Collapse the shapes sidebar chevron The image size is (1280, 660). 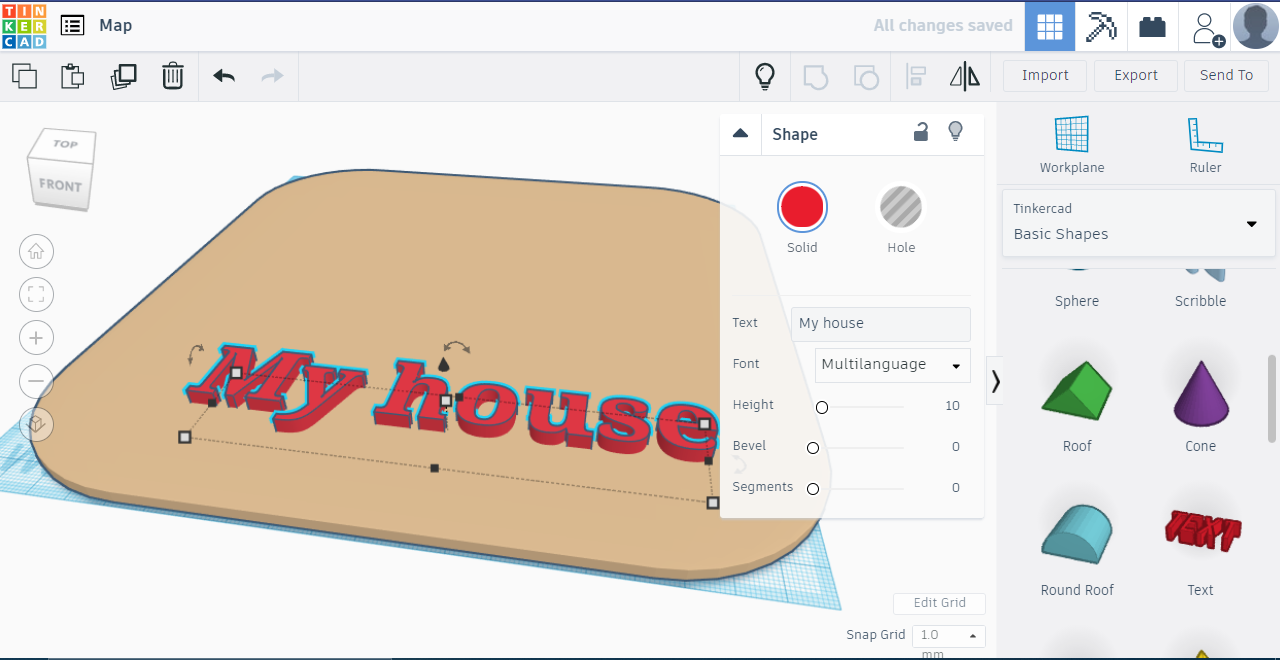996,381
